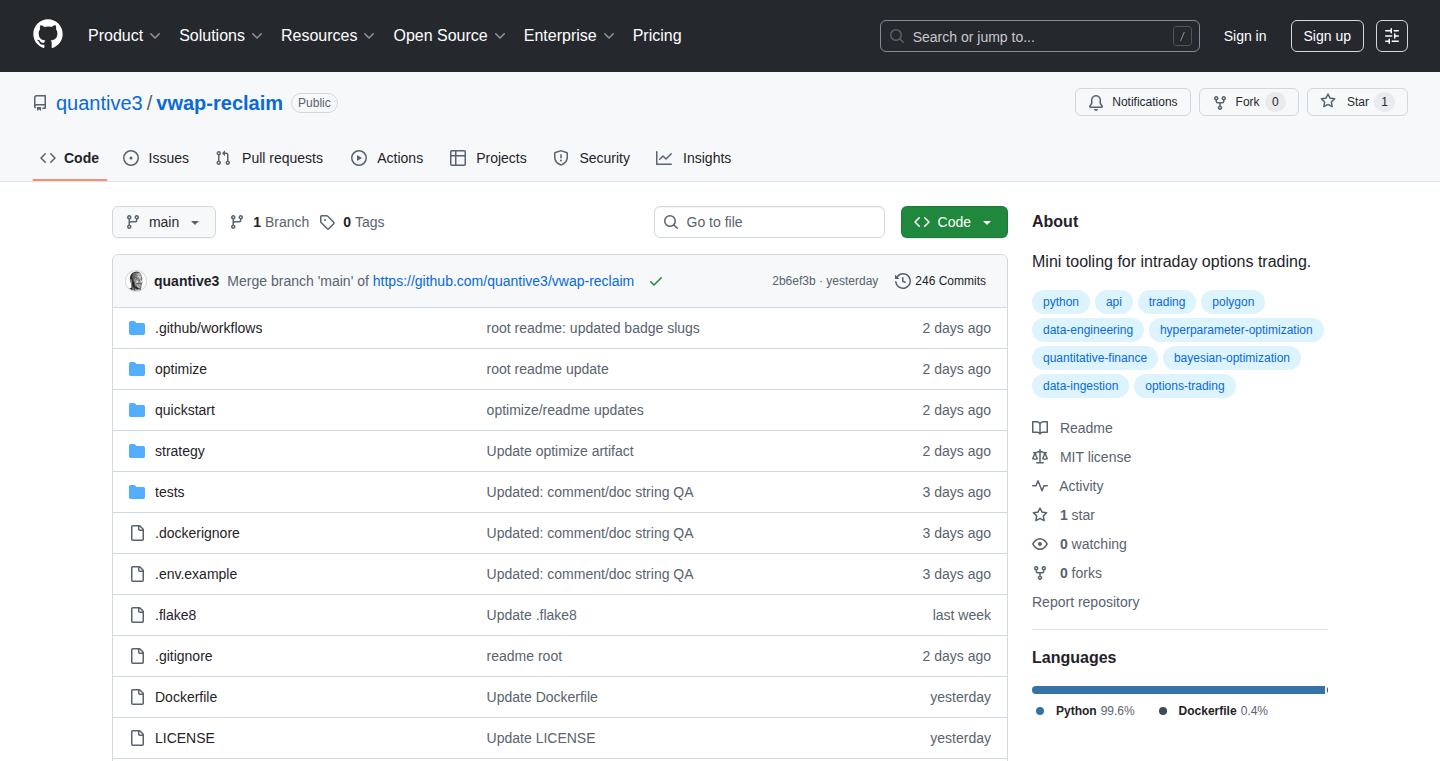
Task: Click the Python language bar segment
Action: click(x=1178, y=690)
